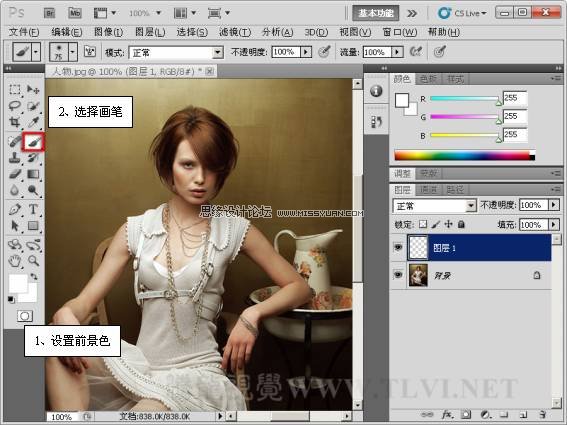Select the Quick Selection tool
567x425 pixels.
[x=33, y=106]
